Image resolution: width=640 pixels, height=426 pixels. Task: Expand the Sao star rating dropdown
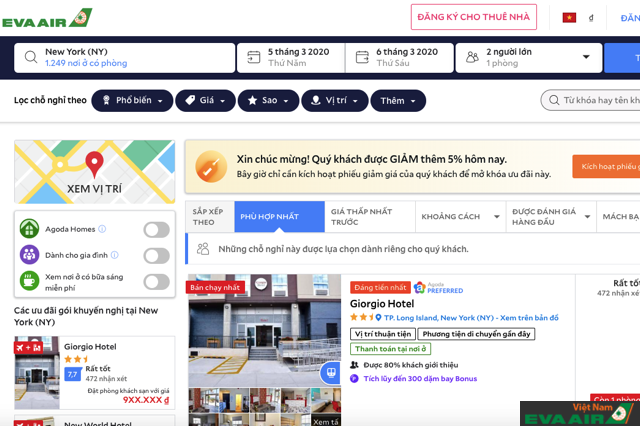tap(268, 100)
